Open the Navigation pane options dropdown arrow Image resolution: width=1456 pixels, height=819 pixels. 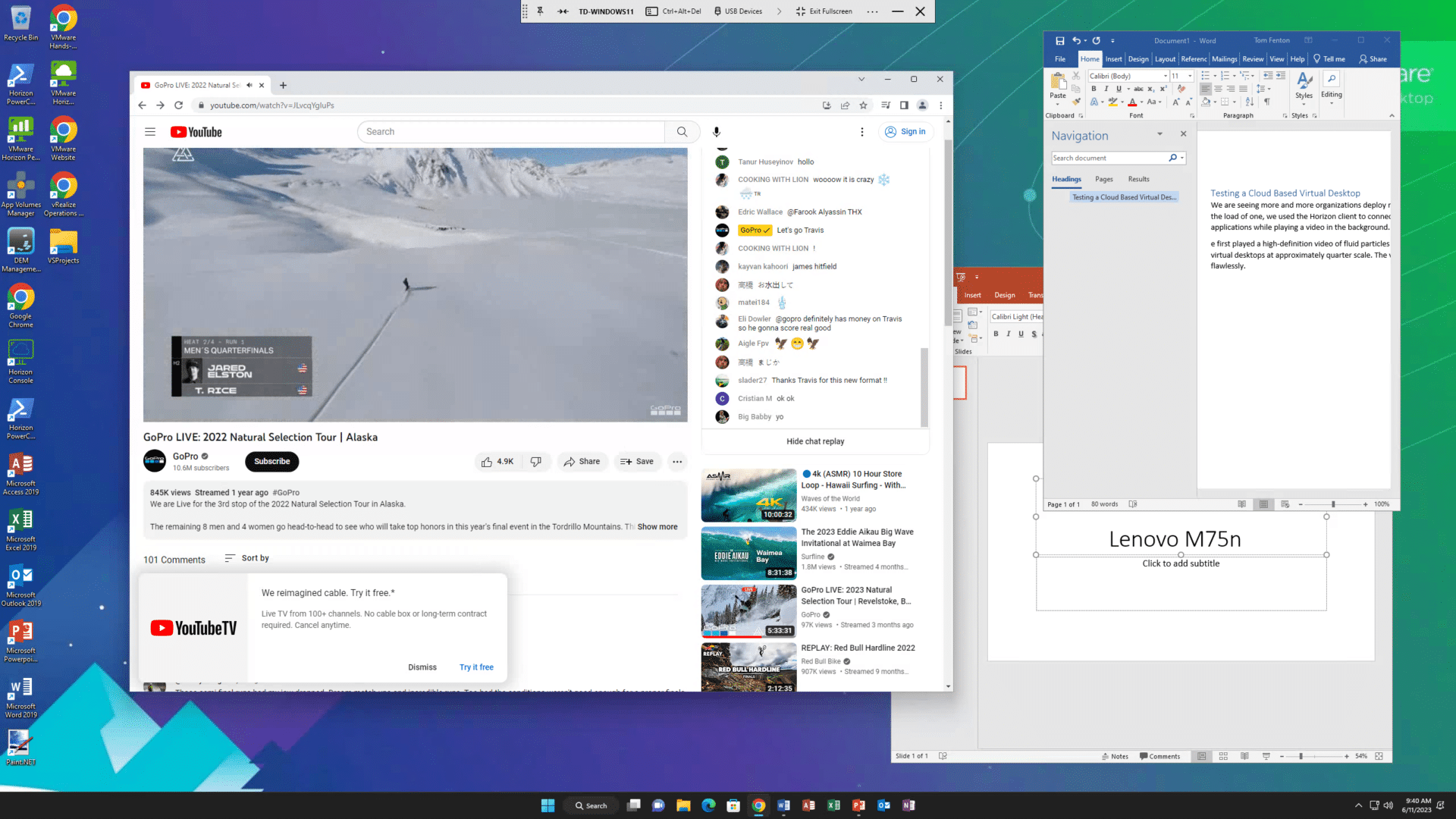click(1159, 134)
